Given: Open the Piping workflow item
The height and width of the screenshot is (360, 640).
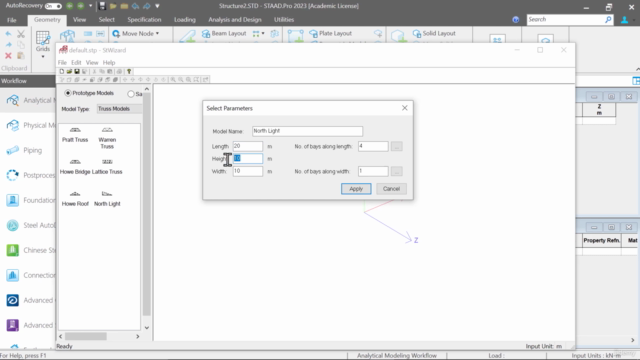Looking at the screenshot, I should [x=28, y=150].
